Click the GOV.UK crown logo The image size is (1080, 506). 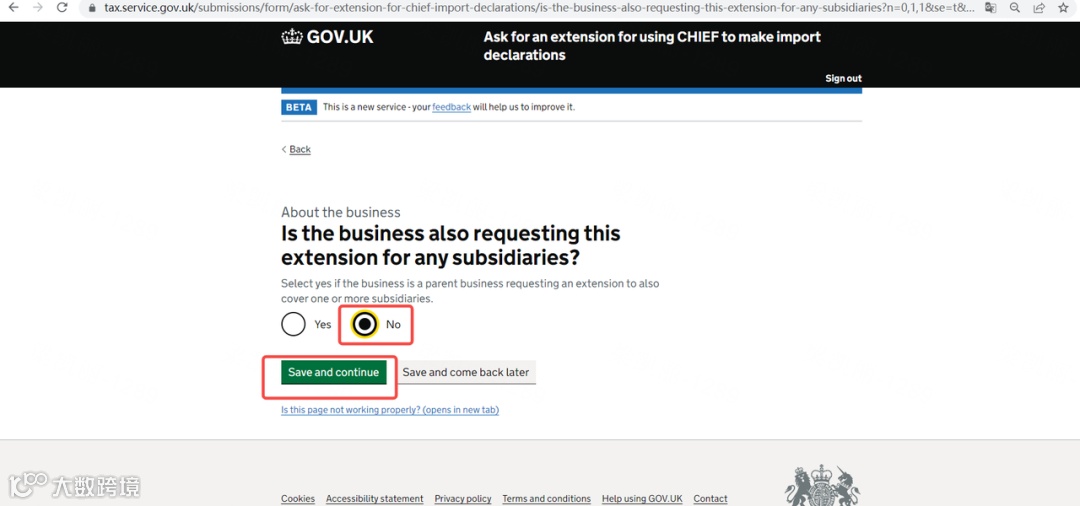(327, 37)
